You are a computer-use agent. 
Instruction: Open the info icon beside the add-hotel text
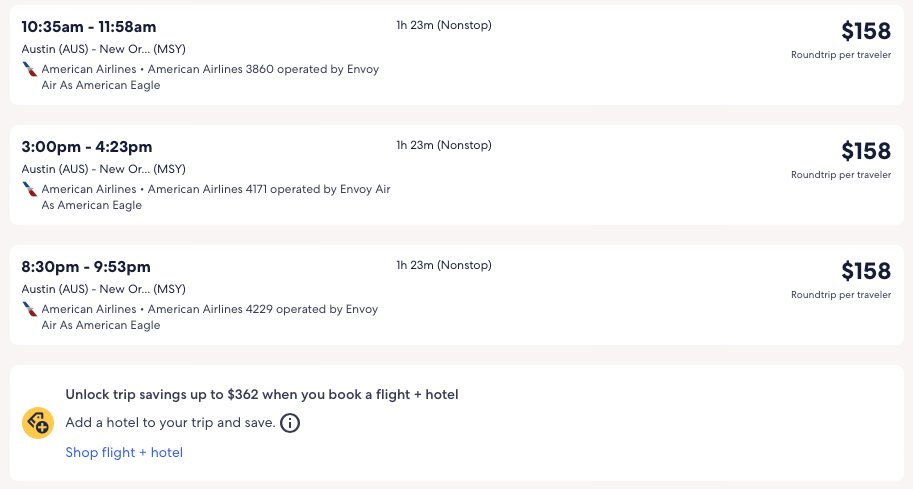tap(290, 423)
